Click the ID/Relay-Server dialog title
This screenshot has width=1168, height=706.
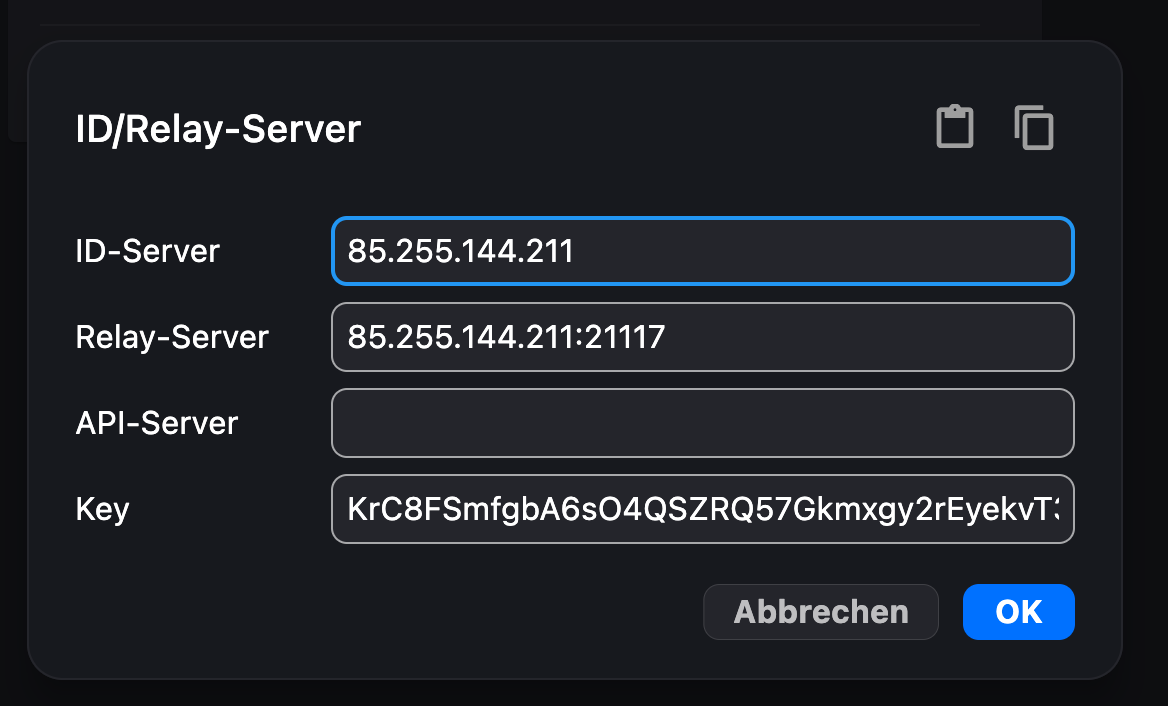218,130
